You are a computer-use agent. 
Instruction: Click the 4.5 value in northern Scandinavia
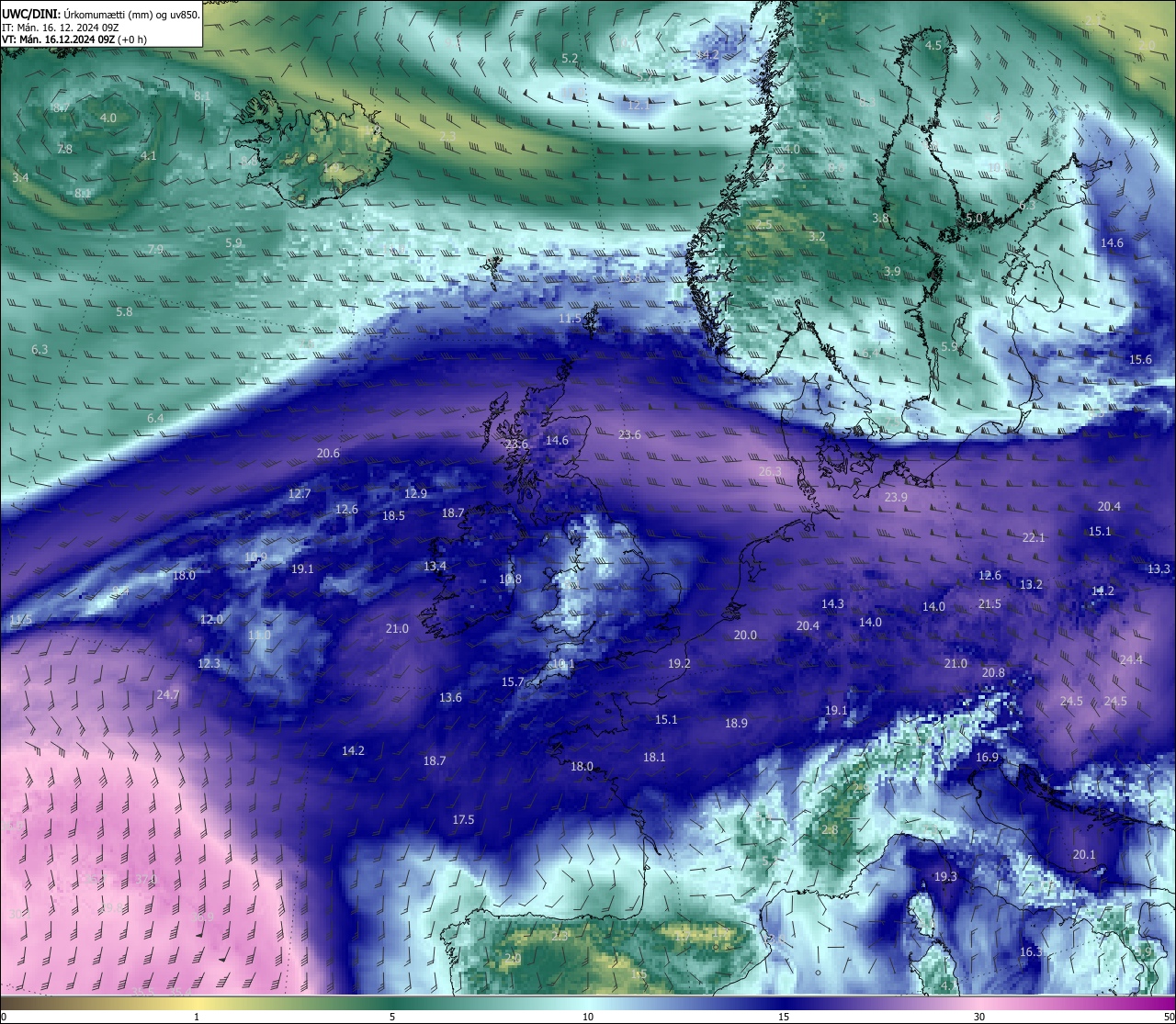click(933, 46)
